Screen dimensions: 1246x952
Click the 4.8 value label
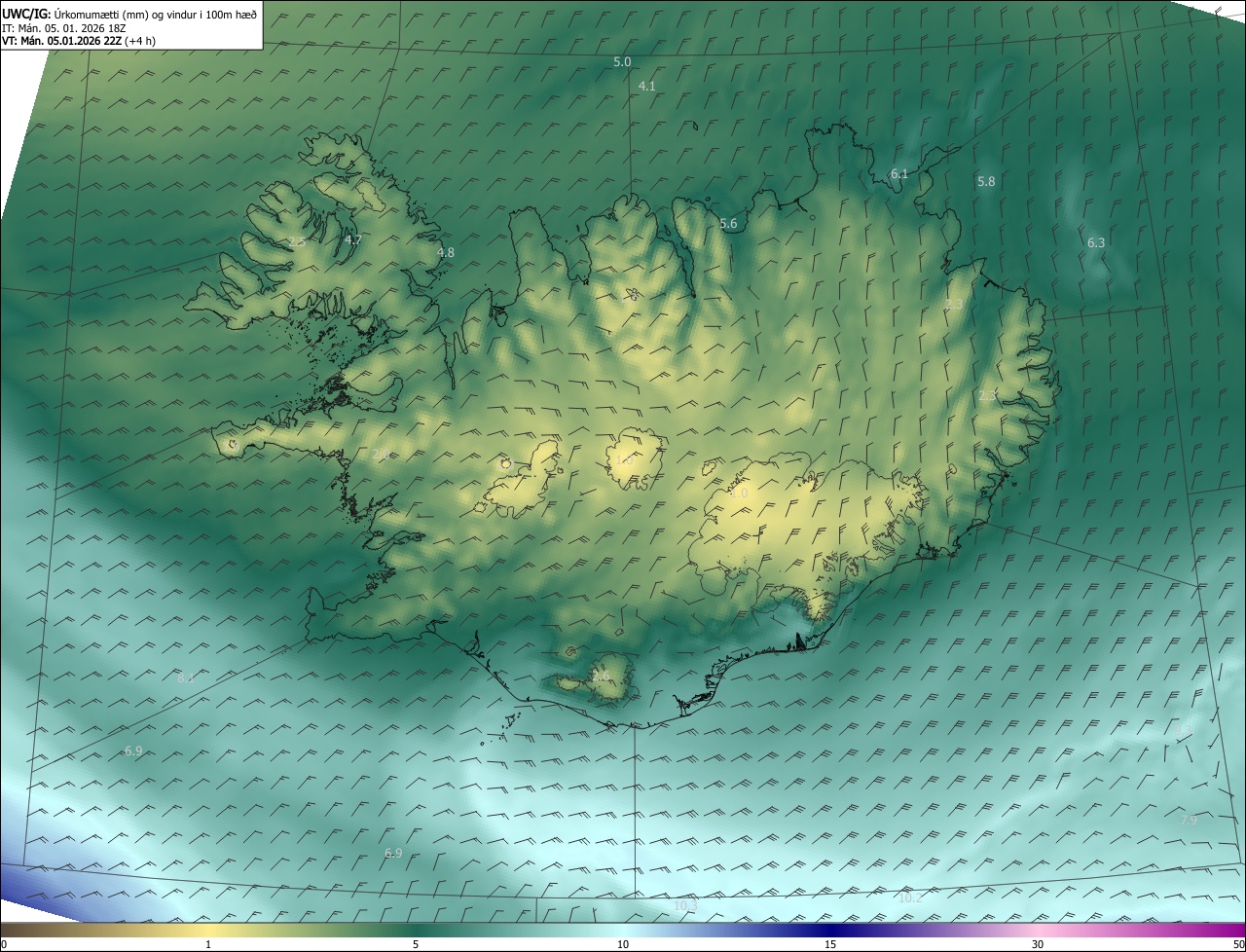[x=445, y=252]
